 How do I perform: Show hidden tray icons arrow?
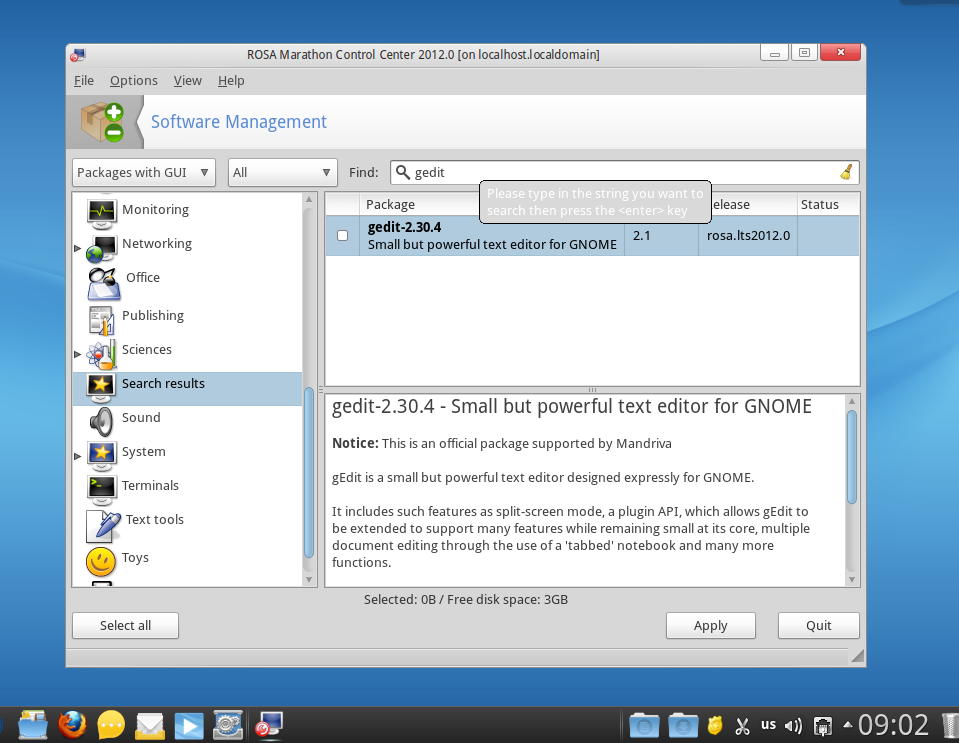[x=848, y=725]
